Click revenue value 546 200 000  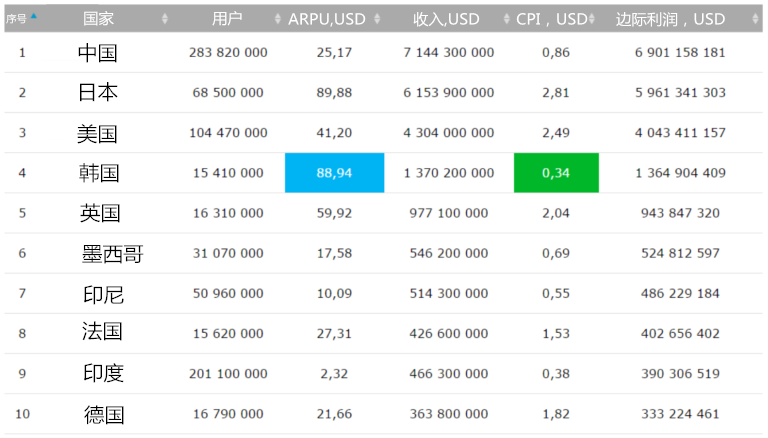point(449,253)
